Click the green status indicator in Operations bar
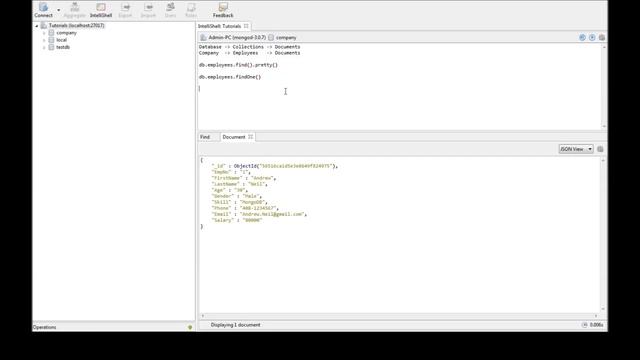640x360 pixels. click(x=190, y=327)
